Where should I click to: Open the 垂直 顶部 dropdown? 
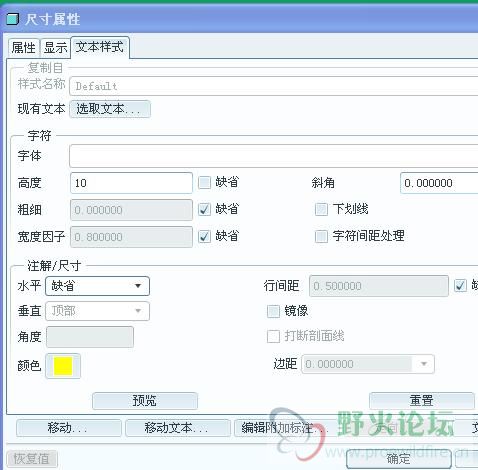click(97, 311)
